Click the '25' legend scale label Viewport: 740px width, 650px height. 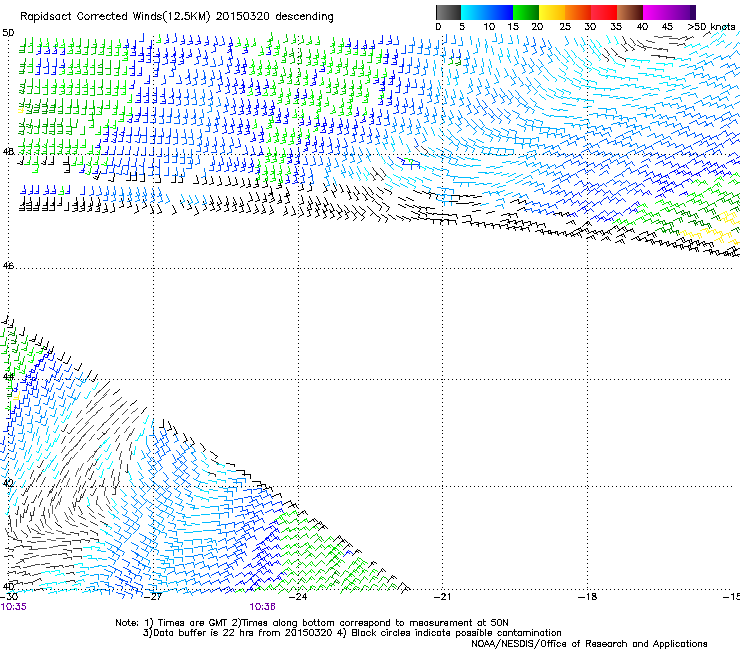click(565, 27)
